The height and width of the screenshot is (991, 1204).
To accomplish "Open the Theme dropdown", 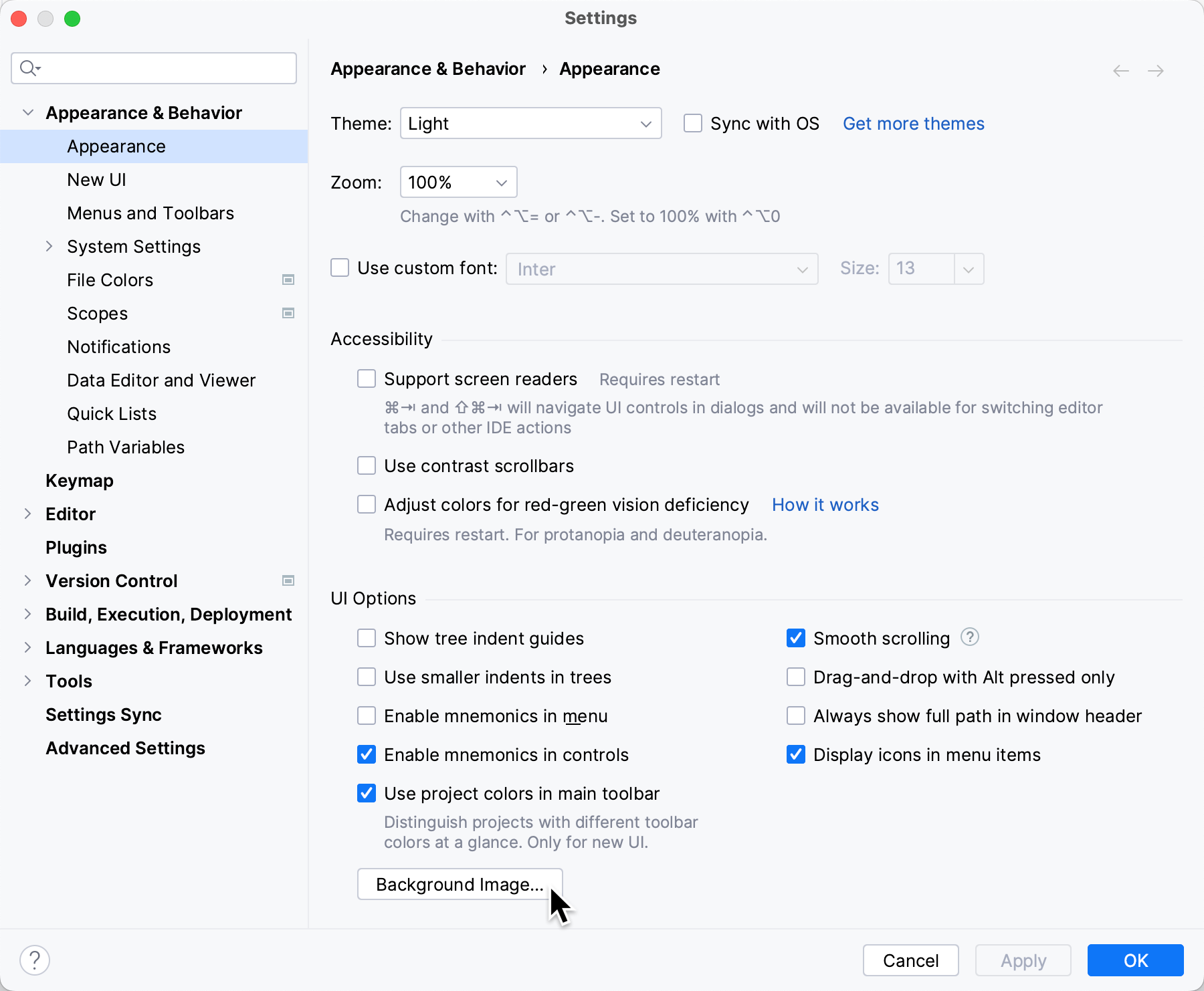I will click(530, 123).
